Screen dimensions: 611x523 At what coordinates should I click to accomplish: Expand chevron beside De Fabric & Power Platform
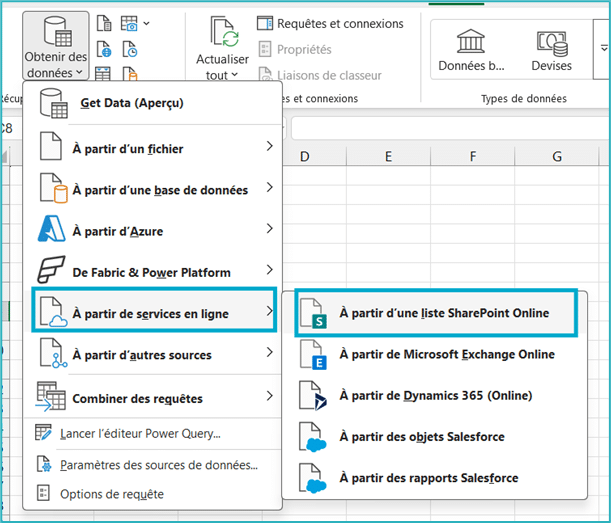coord(270,270)
